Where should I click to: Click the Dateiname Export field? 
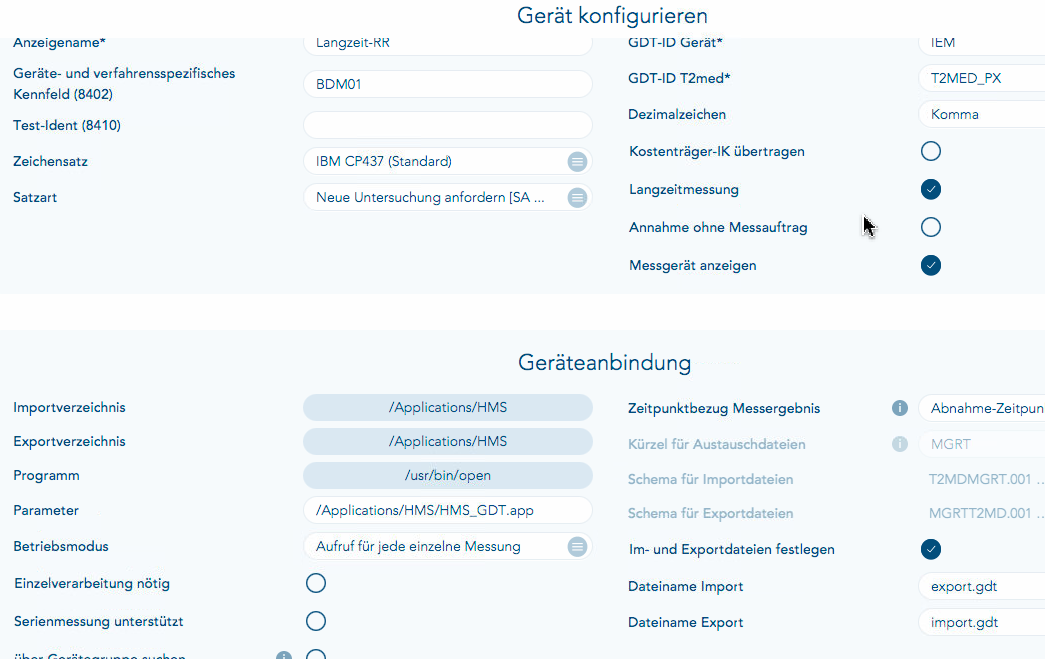[982, 622]
